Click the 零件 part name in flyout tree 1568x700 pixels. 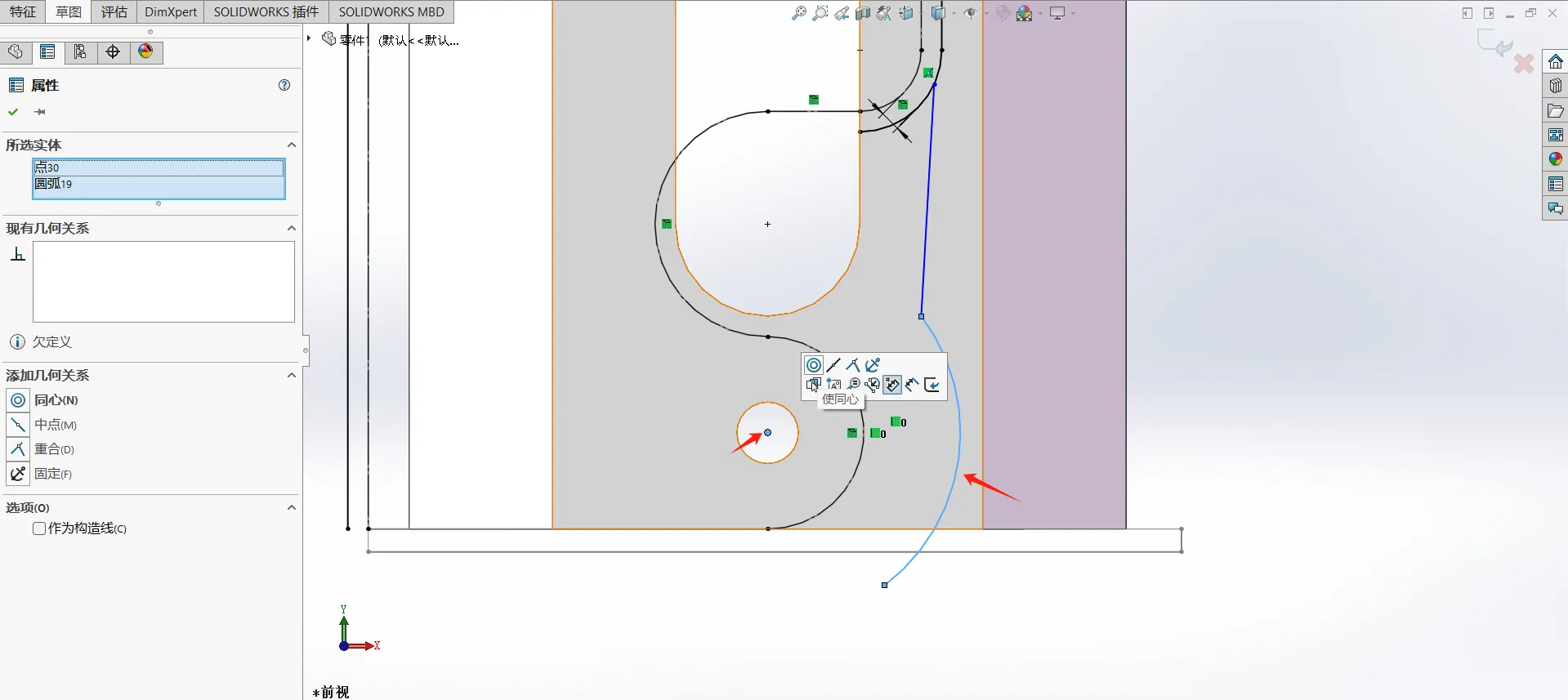pyautogui.click(x=352, y=40)
